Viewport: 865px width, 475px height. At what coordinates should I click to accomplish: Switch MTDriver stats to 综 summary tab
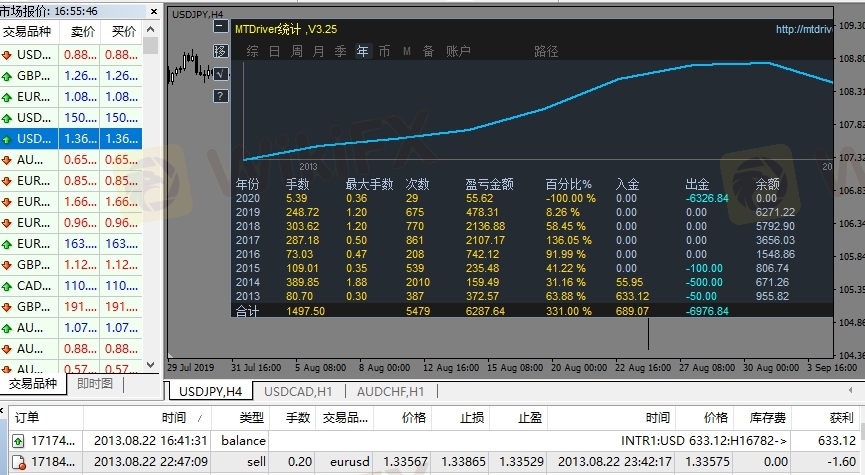coord(252,51)
